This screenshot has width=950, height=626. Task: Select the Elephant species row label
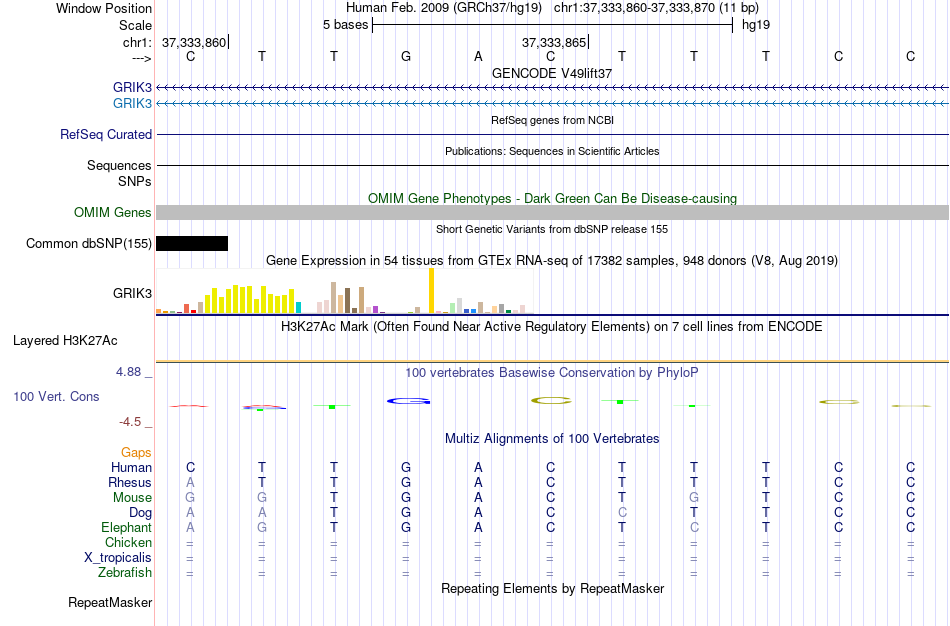[127, 527]
